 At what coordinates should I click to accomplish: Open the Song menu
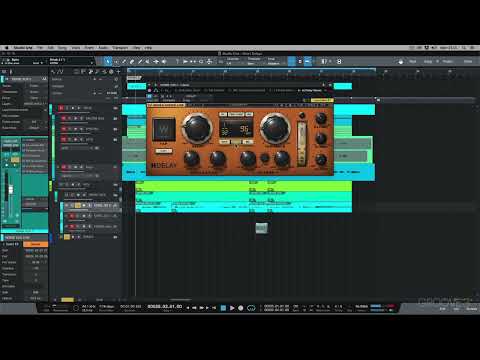point(62,48)
